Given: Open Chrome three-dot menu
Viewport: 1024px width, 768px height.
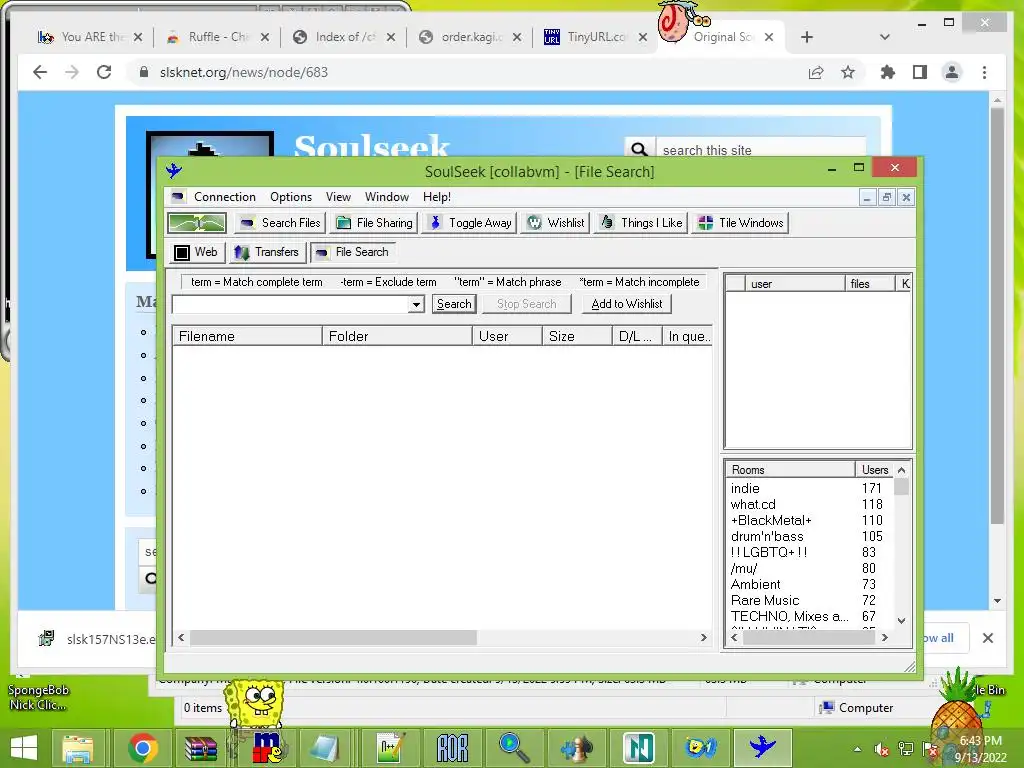Looking at the screenshot, I should click(x=984, y=72).
